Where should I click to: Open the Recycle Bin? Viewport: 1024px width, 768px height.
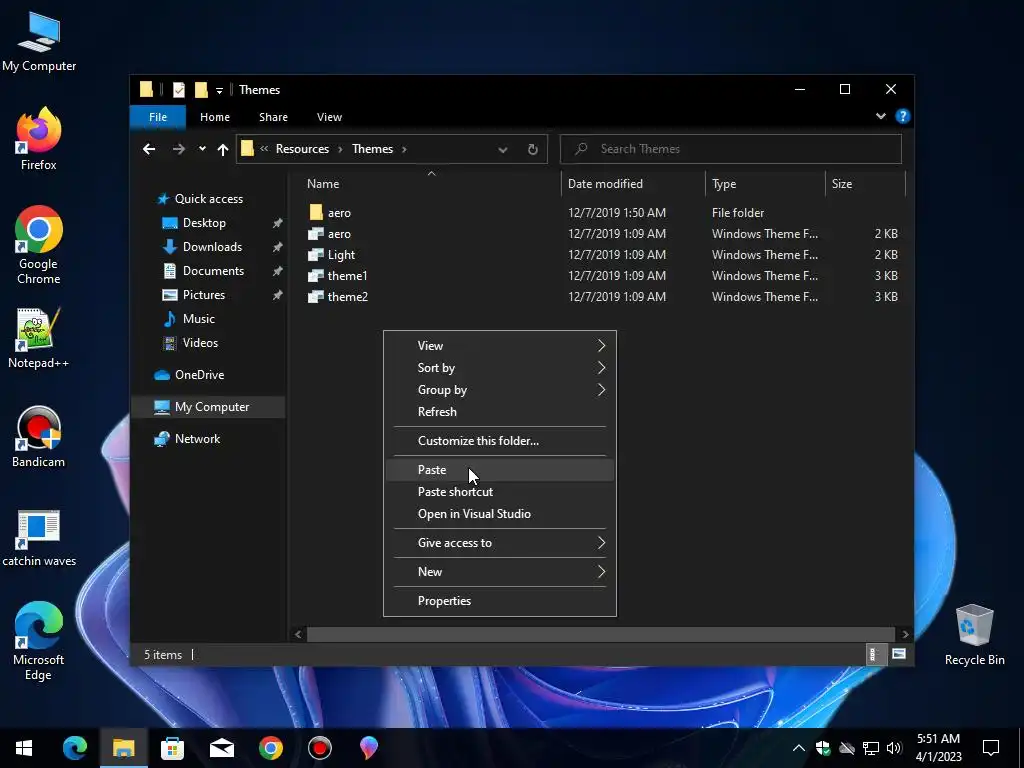coord(974,635)
